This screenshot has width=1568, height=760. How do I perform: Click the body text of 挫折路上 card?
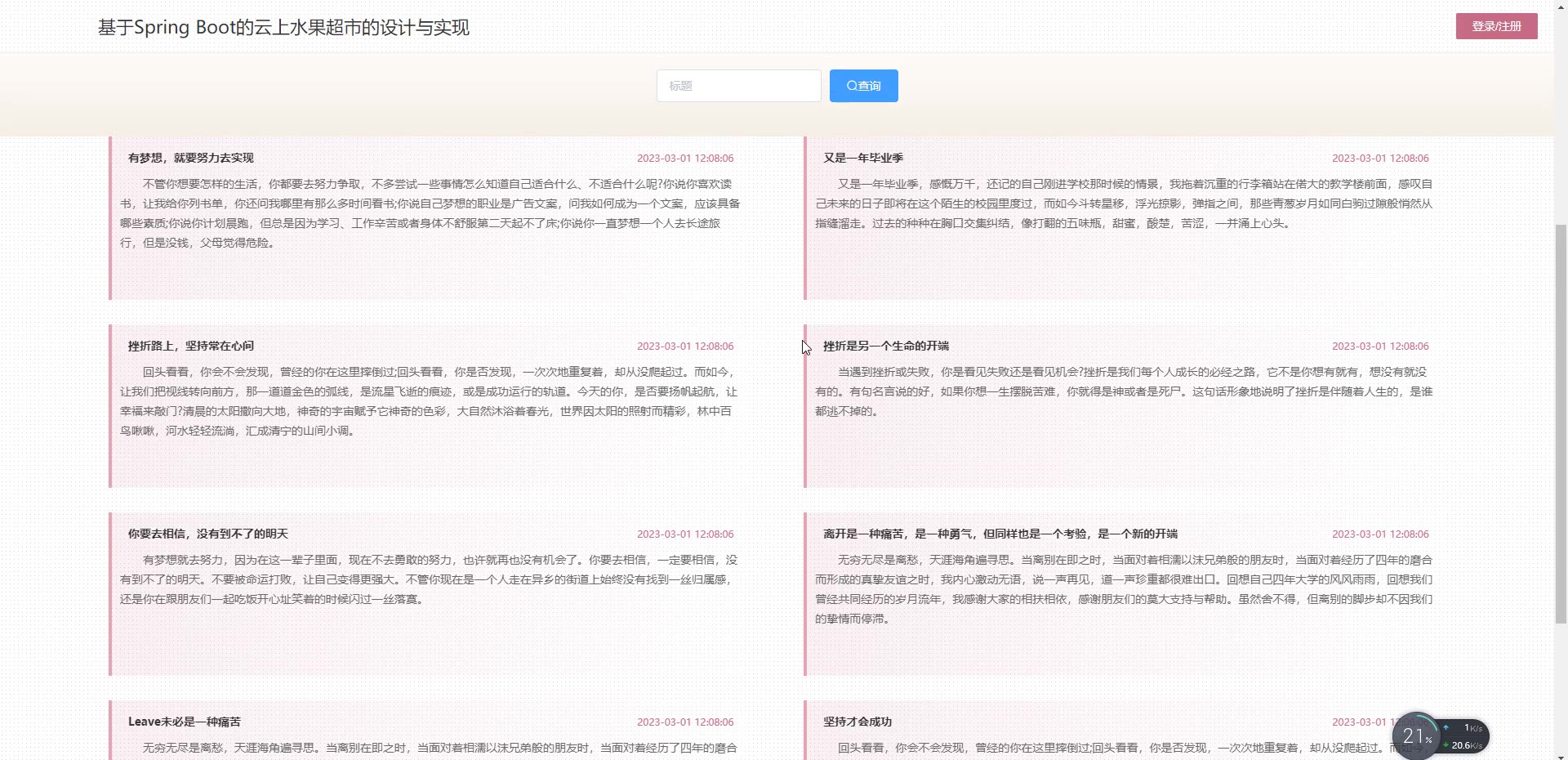[x=429, y=401]
